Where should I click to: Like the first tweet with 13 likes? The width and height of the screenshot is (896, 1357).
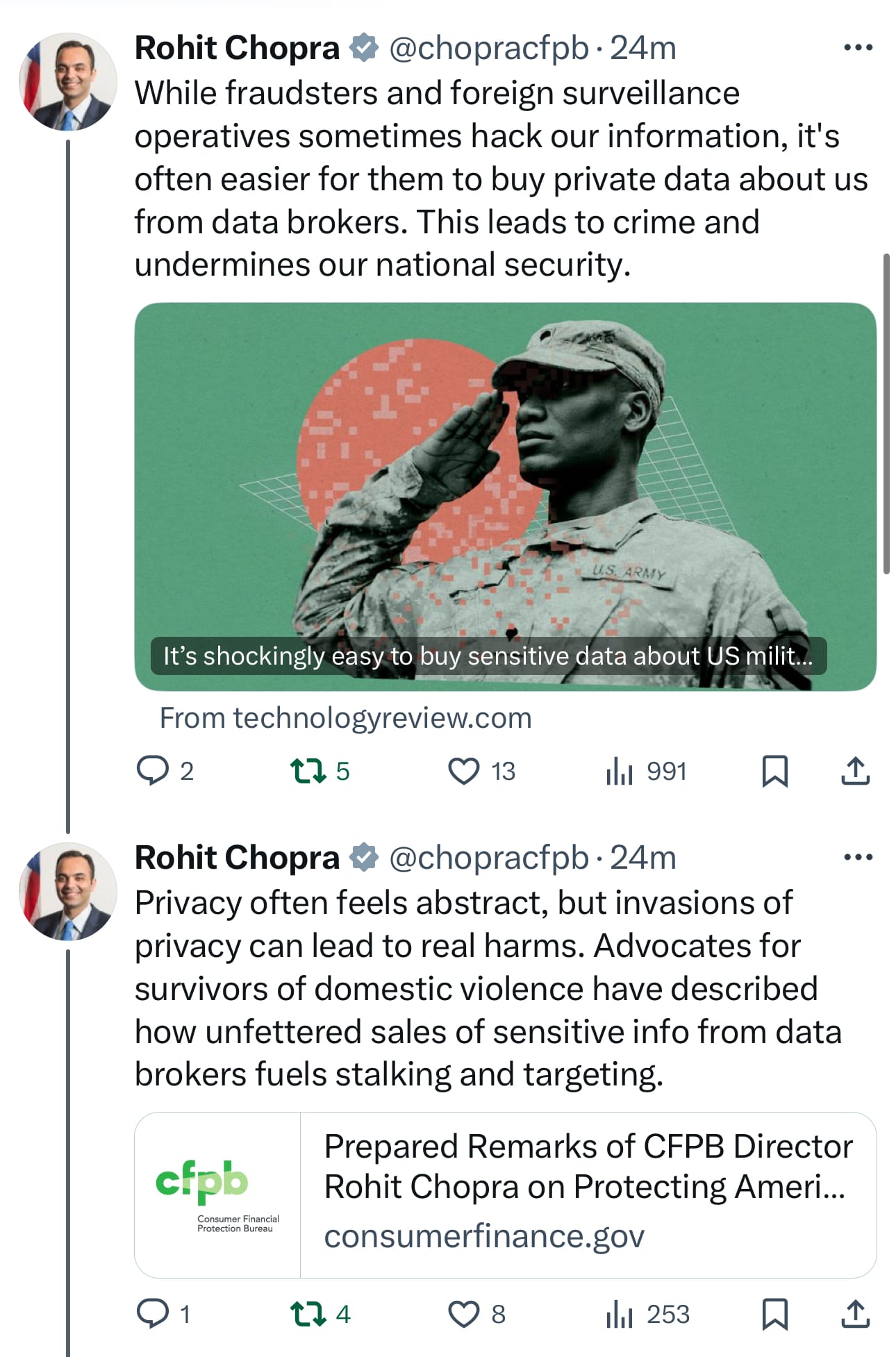pyautogui.click(x=463, y=771)
